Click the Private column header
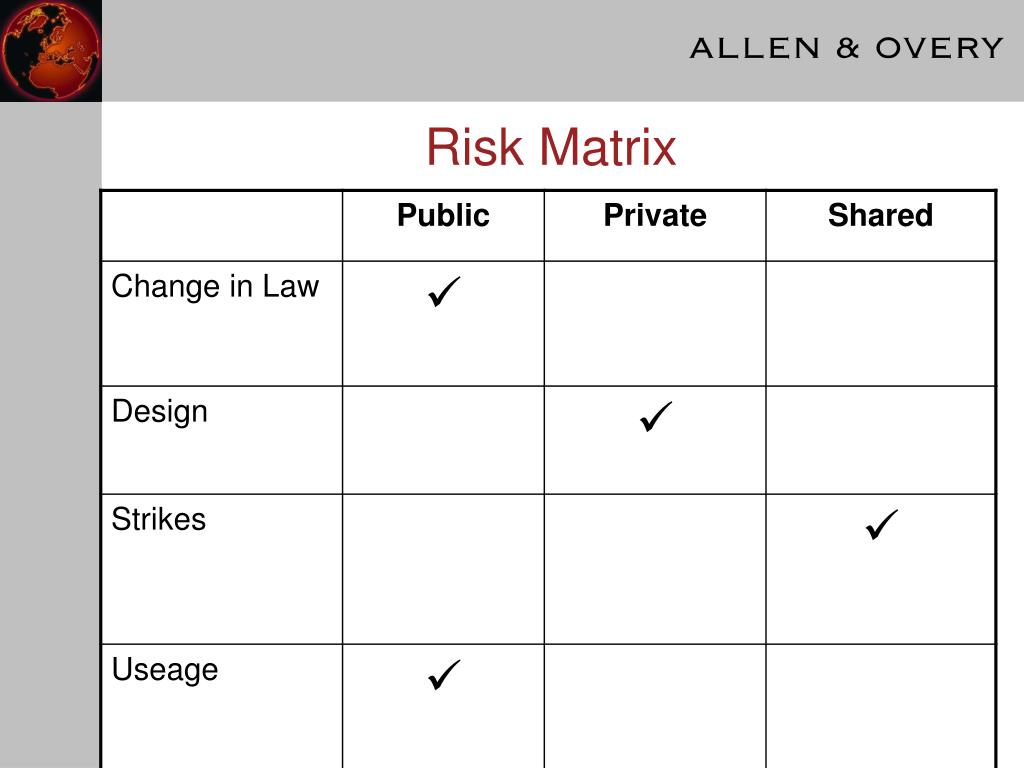The image size is (1024, 768). point(655,216)
